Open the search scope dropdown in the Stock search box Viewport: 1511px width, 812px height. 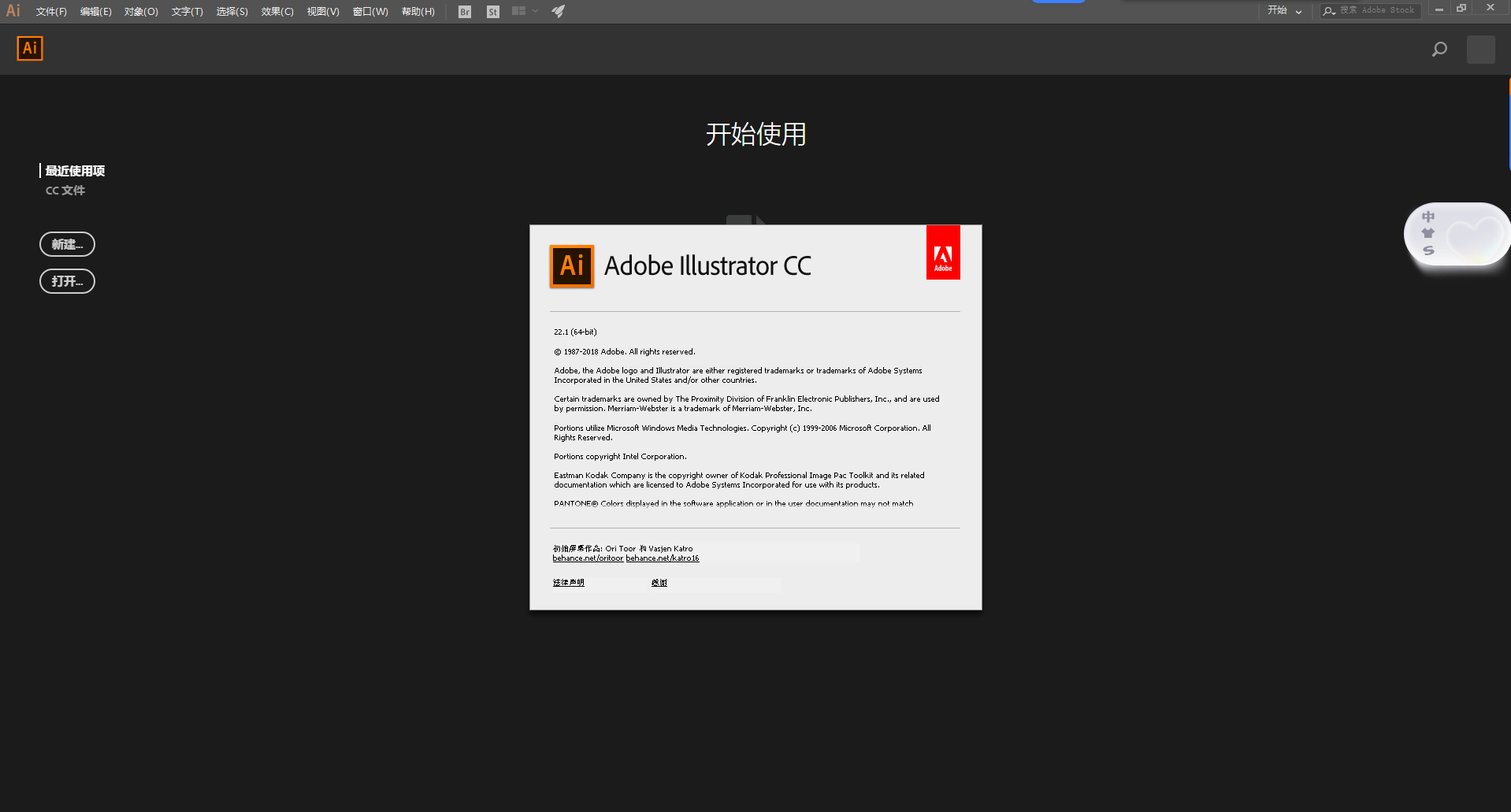coord(1329,10)
